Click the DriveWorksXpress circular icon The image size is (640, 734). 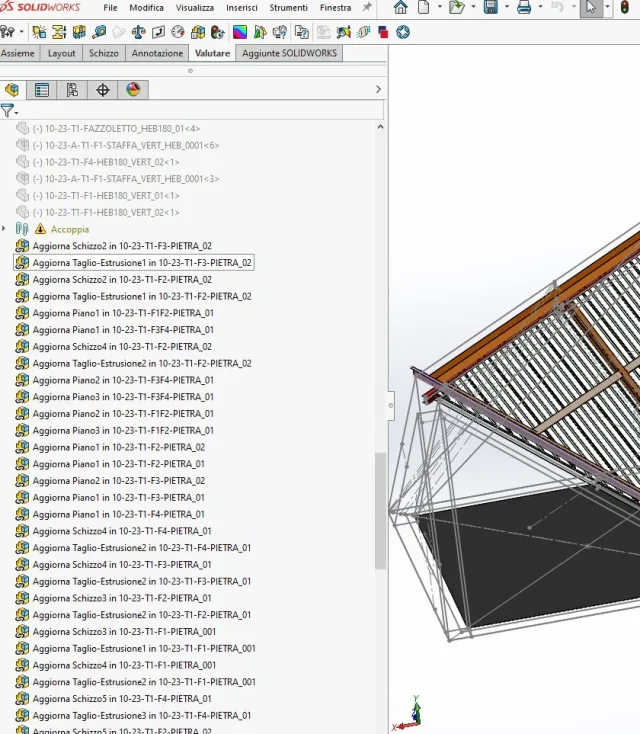[x=403, y=32]
